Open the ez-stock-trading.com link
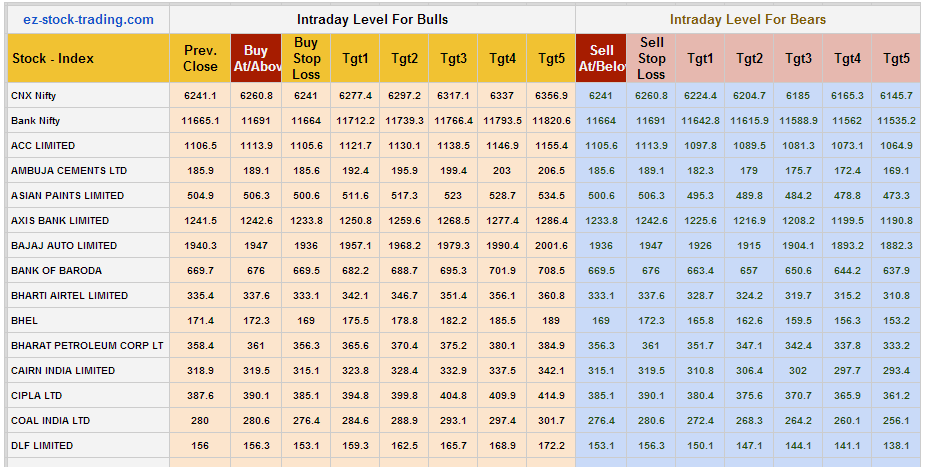Screen dimensions: 925x470 [88, 19]
